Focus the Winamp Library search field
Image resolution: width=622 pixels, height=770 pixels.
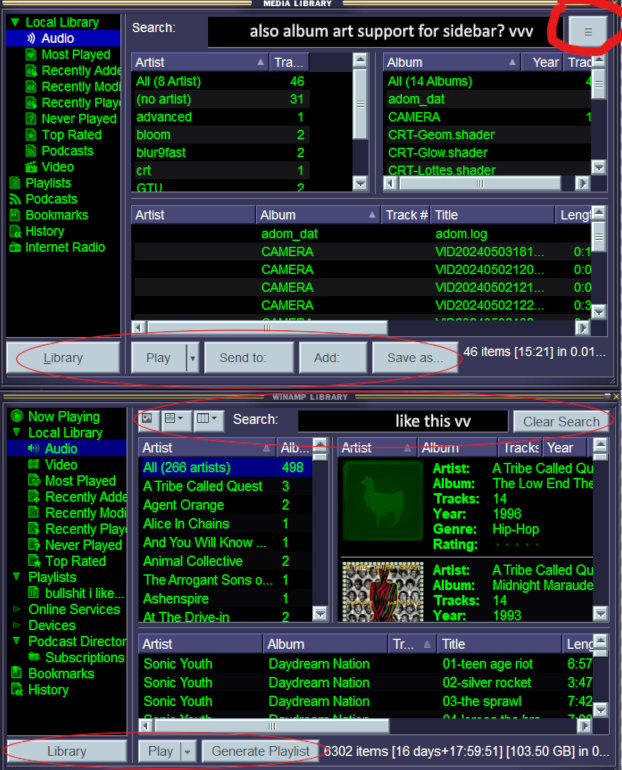pos(403,421)
